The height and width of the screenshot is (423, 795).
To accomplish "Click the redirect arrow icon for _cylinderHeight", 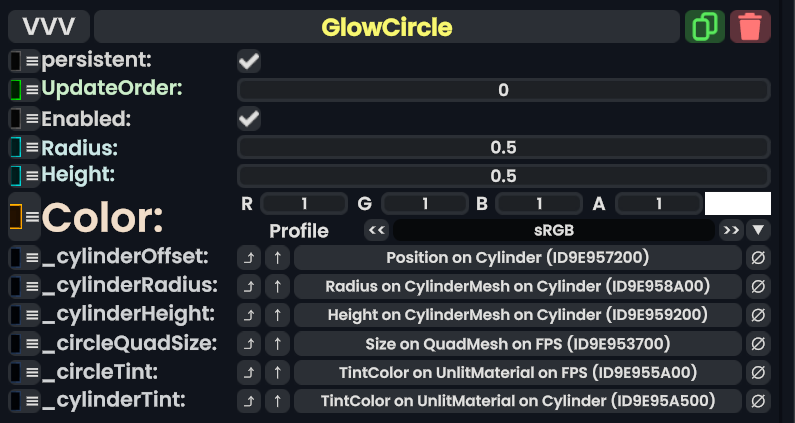I will click(x=248, y=315).
